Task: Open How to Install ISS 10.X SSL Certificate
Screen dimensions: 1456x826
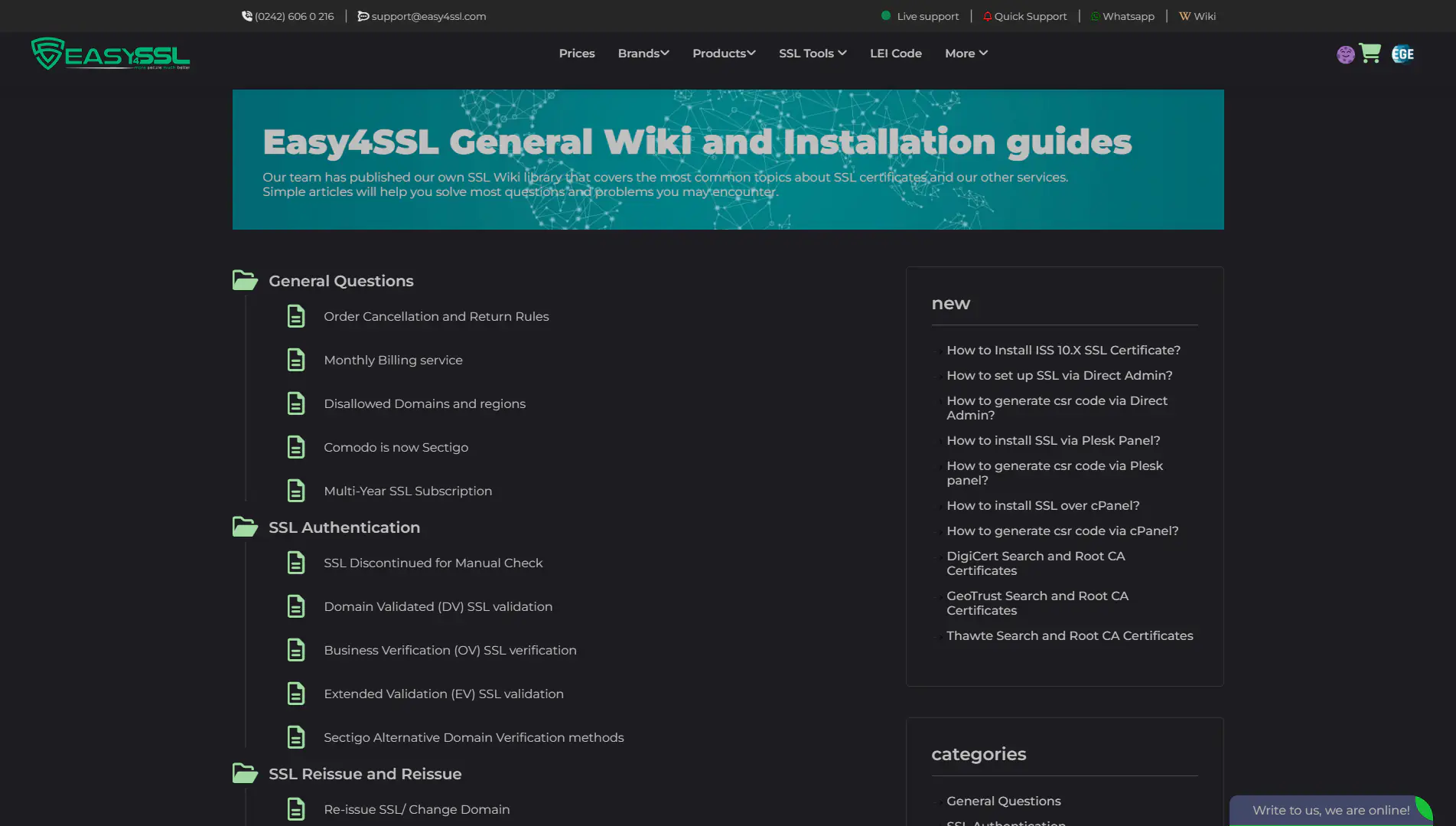Action: tap(1063, 350)
